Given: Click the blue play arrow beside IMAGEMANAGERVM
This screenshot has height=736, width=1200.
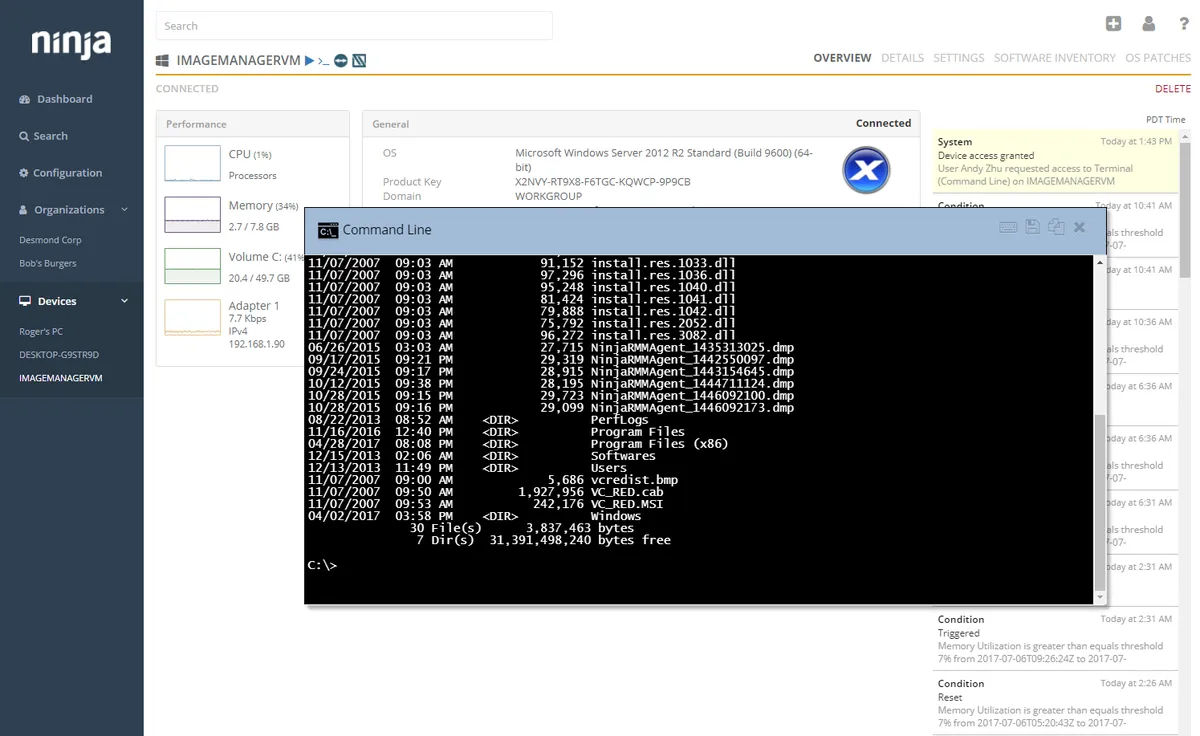Looking at the screenshot, I should tap(310, 61).
